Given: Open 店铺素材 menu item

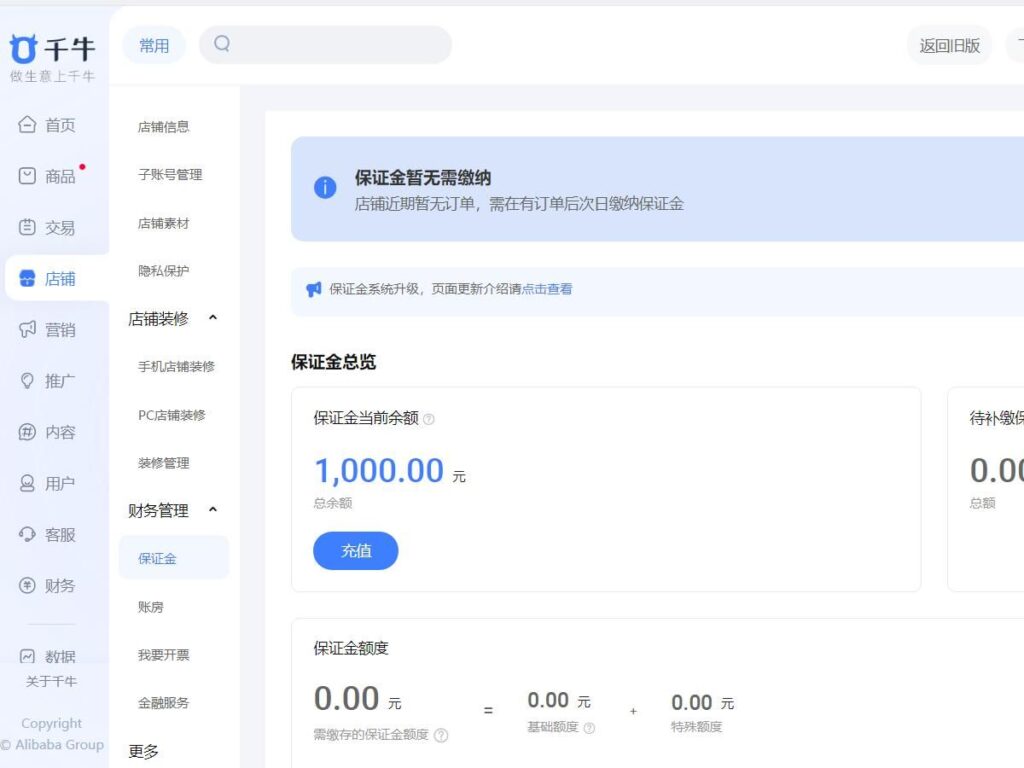Looking at the screenshot, I should pos(163,223).
